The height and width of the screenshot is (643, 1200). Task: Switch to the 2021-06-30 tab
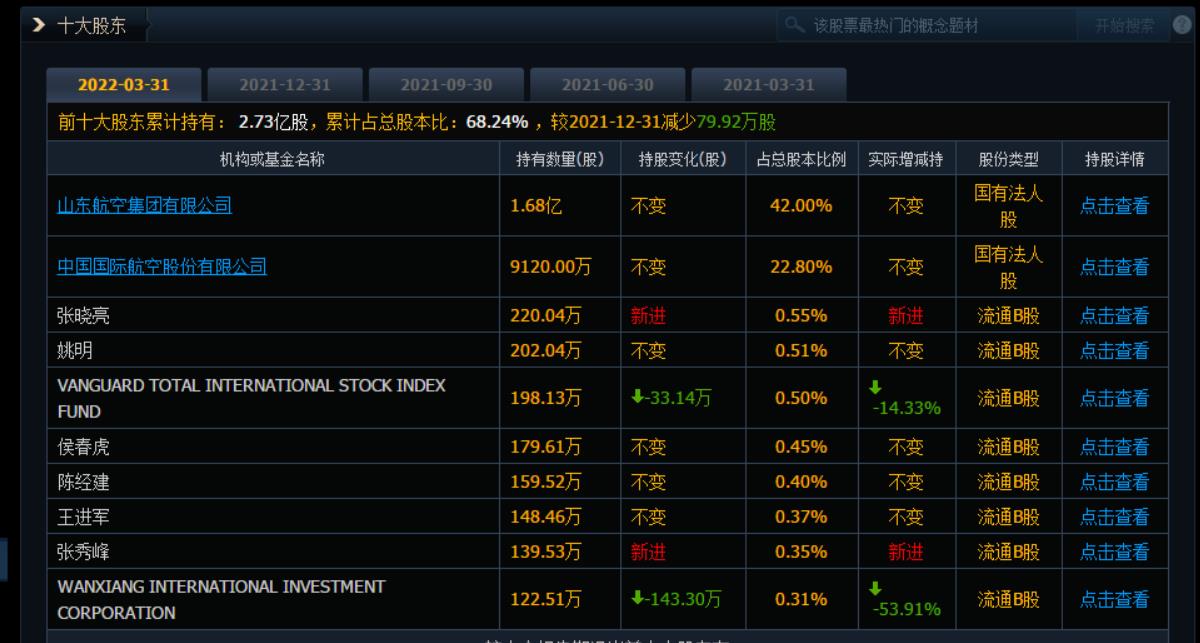(607, 85)
